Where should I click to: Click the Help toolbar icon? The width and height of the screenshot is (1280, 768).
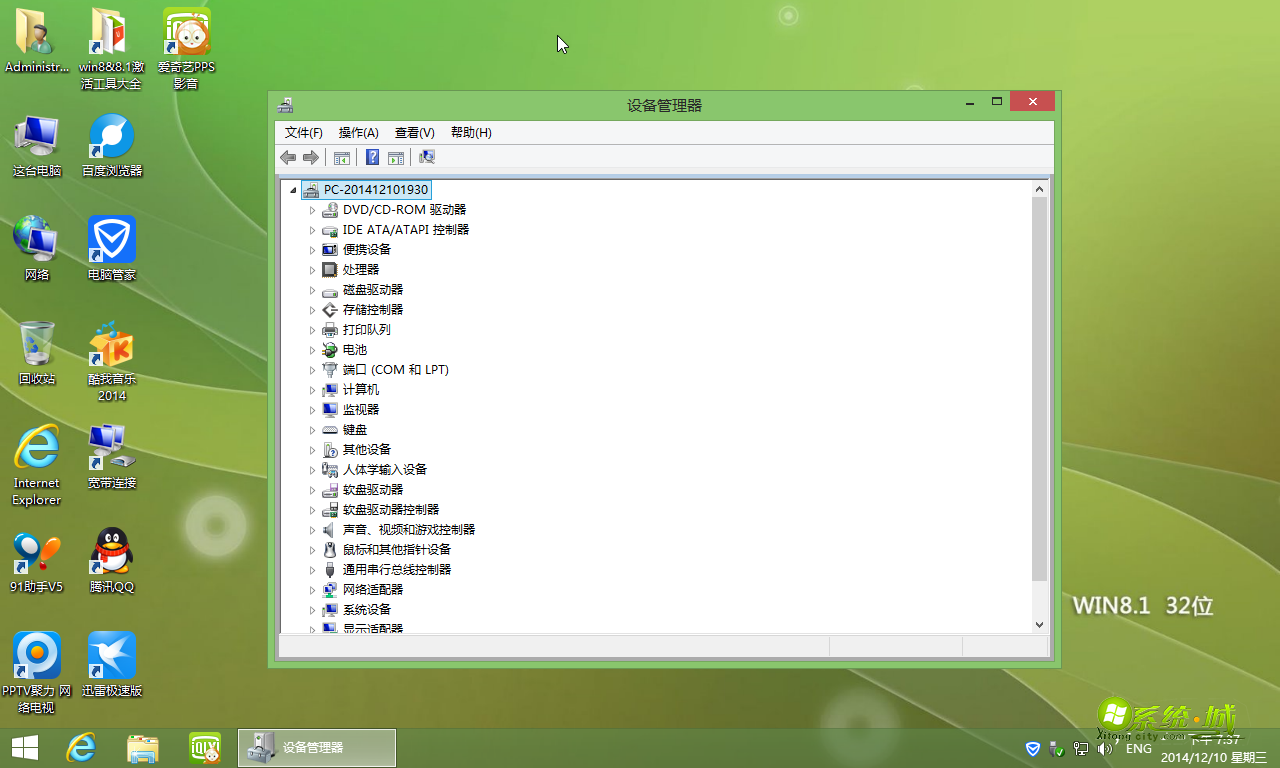(372, 157)
